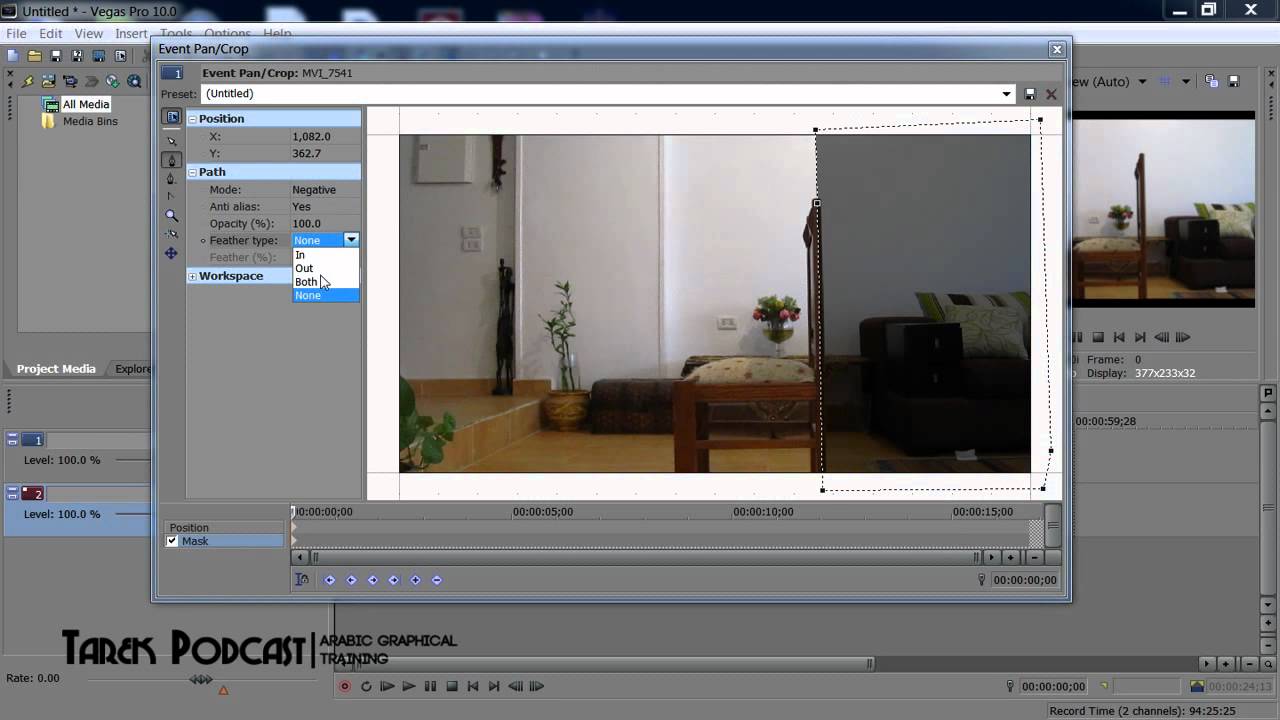Toggle Loop Playback in main transport
1280x720 pixels.
click(366, 686)
